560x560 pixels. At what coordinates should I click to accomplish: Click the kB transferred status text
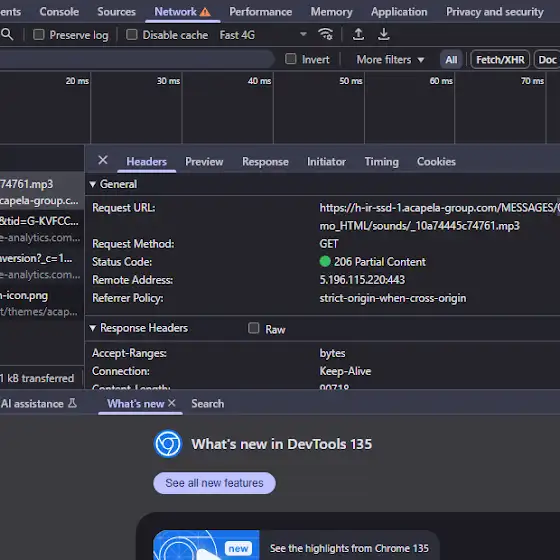click(37, 378)
